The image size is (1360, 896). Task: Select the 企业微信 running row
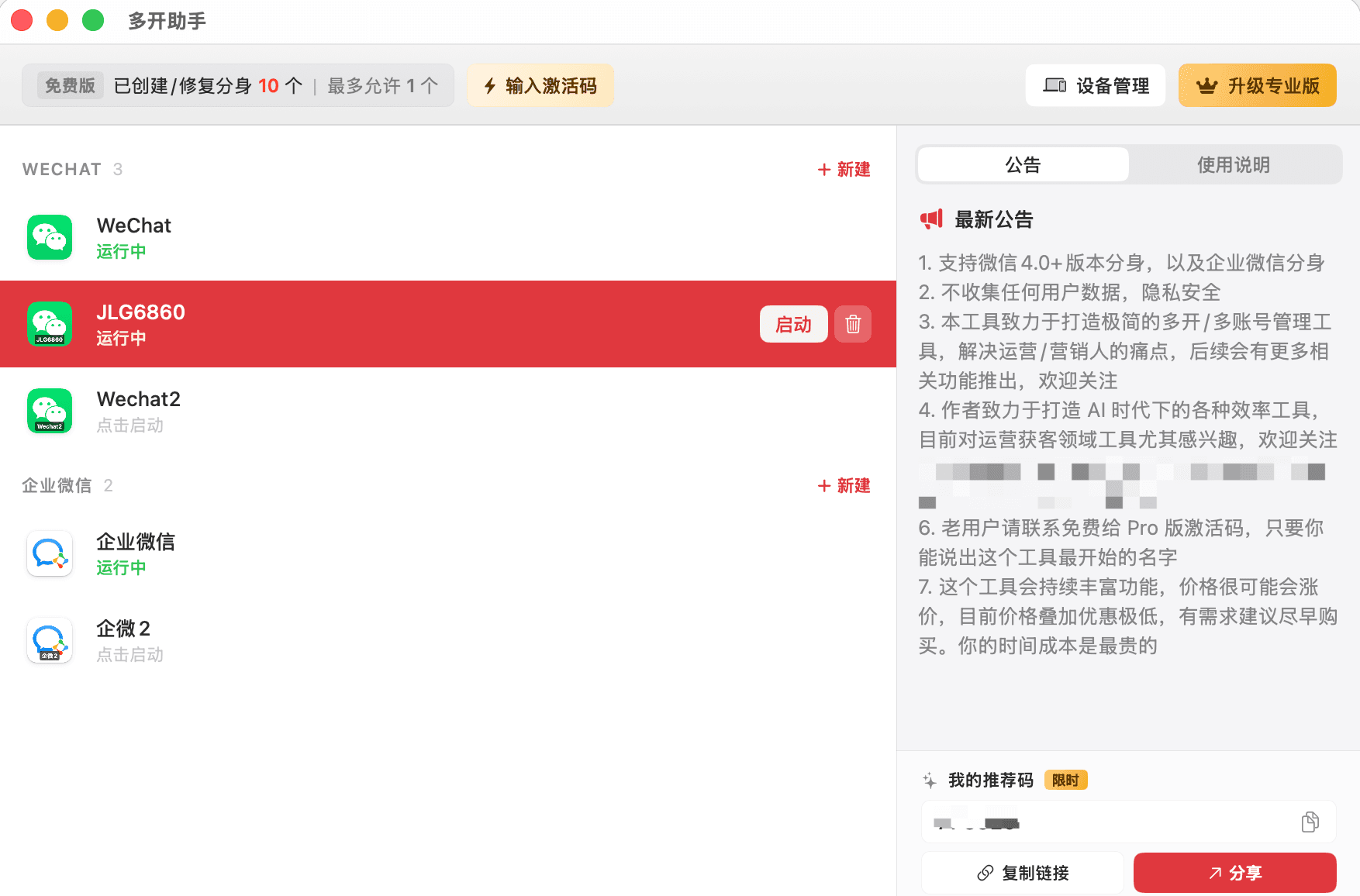click(x=448, y=553)
